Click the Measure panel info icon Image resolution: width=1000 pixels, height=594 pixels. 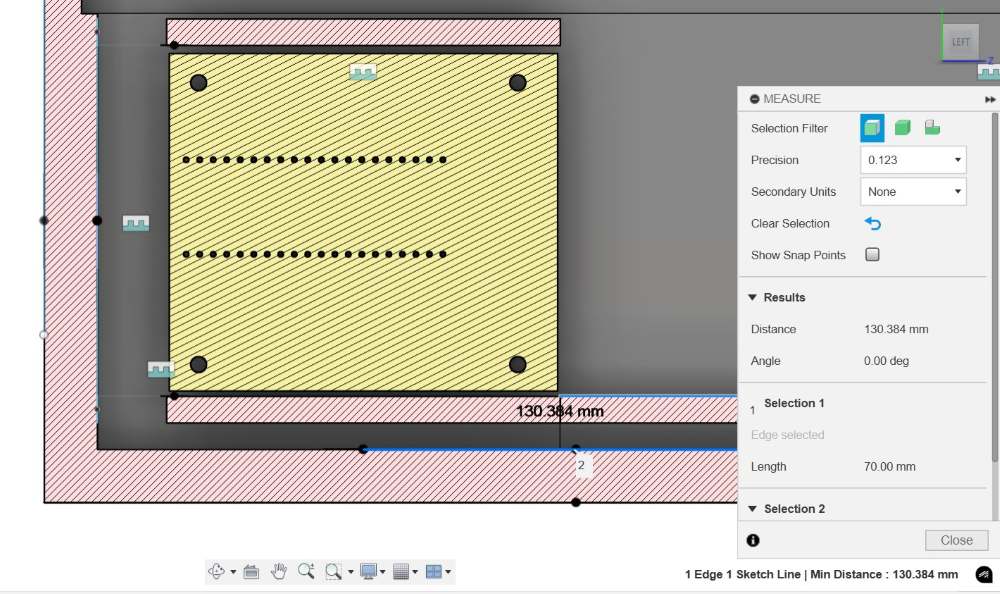tap(753, 540)
